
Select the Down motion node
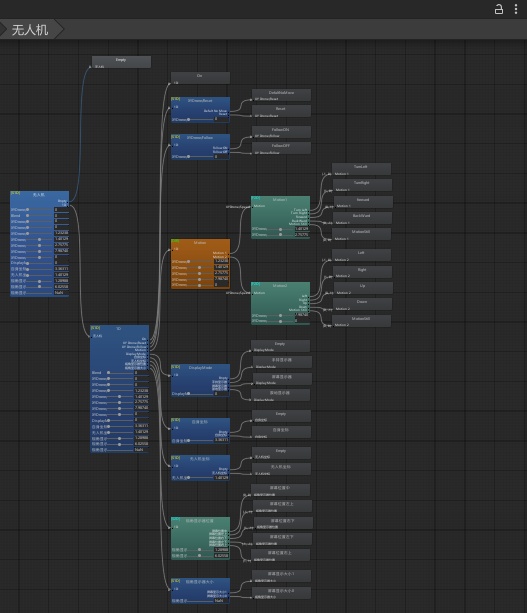(363, 305)
